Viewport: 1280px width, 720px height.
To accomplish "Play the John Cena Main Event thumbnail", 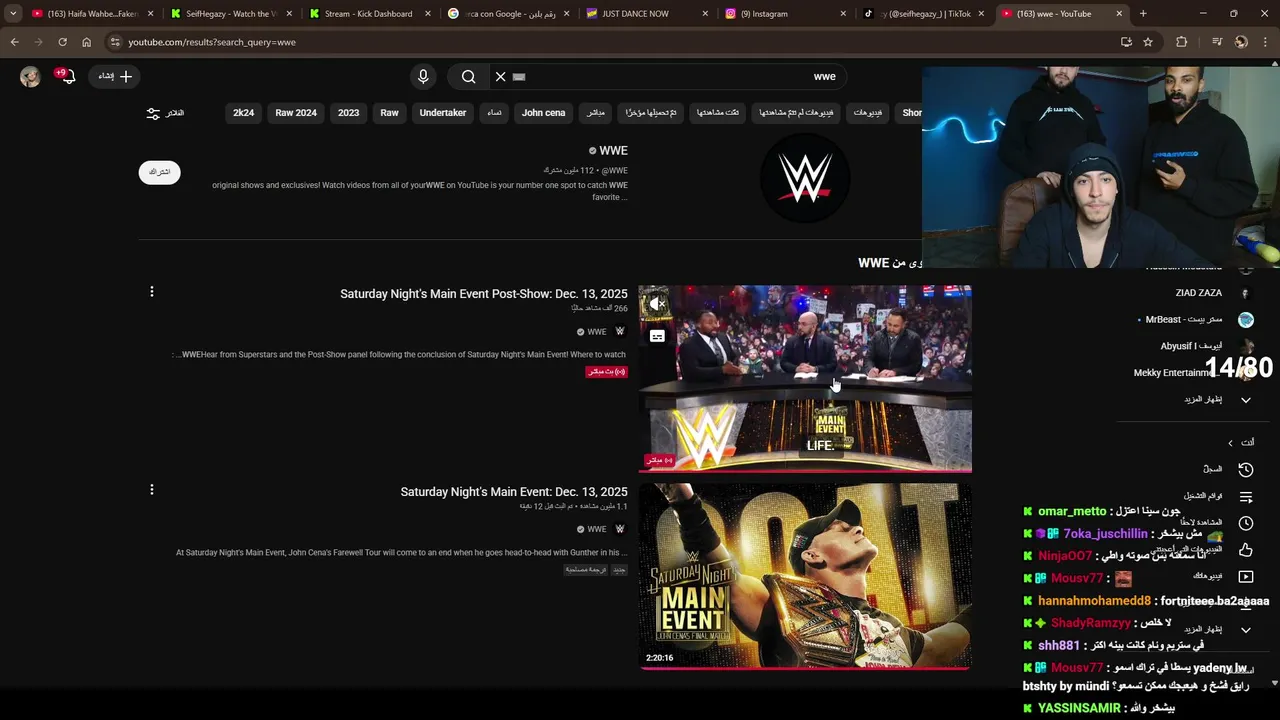I will 805,576.
